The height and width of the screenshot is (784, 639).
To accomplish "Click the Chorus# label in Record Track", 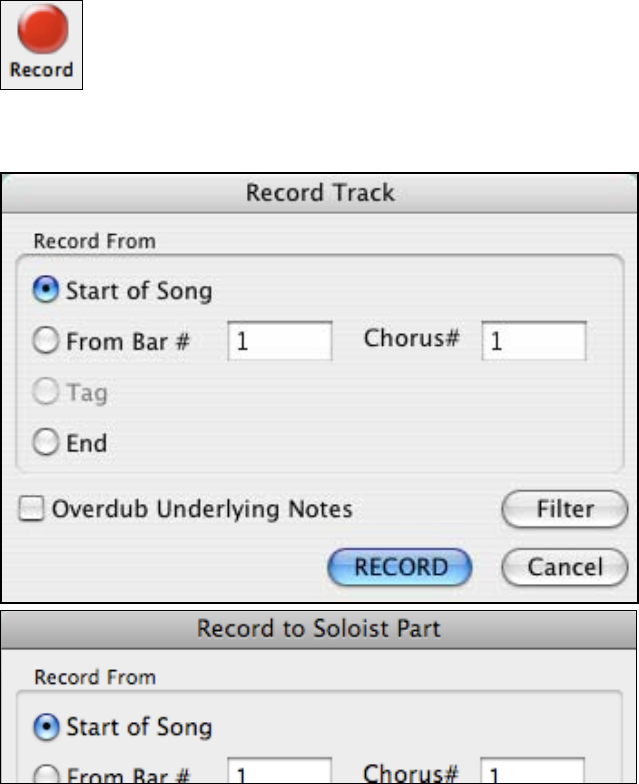I will (411, 338).
